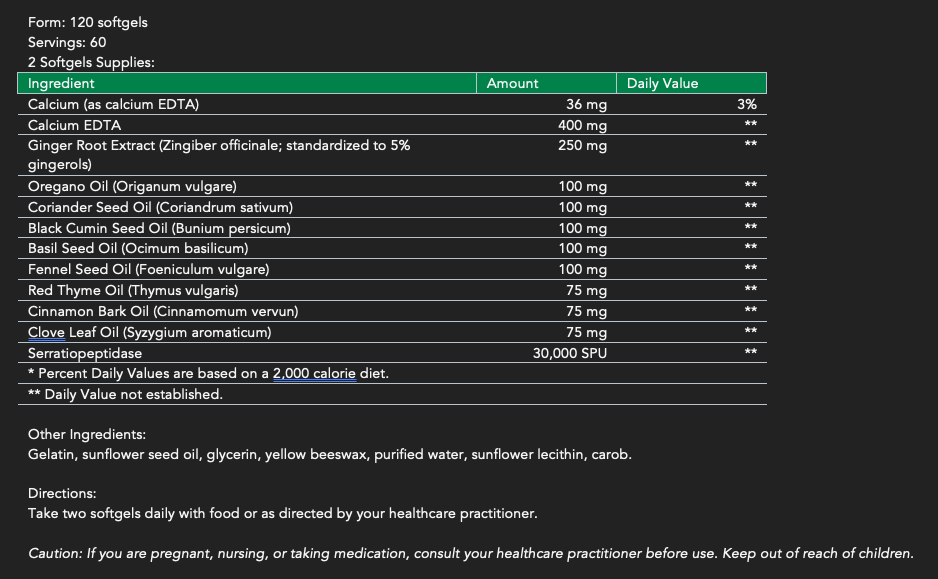
Task: Select the Calcium (as calcium EDTA) cell
Action: [114, 104]
